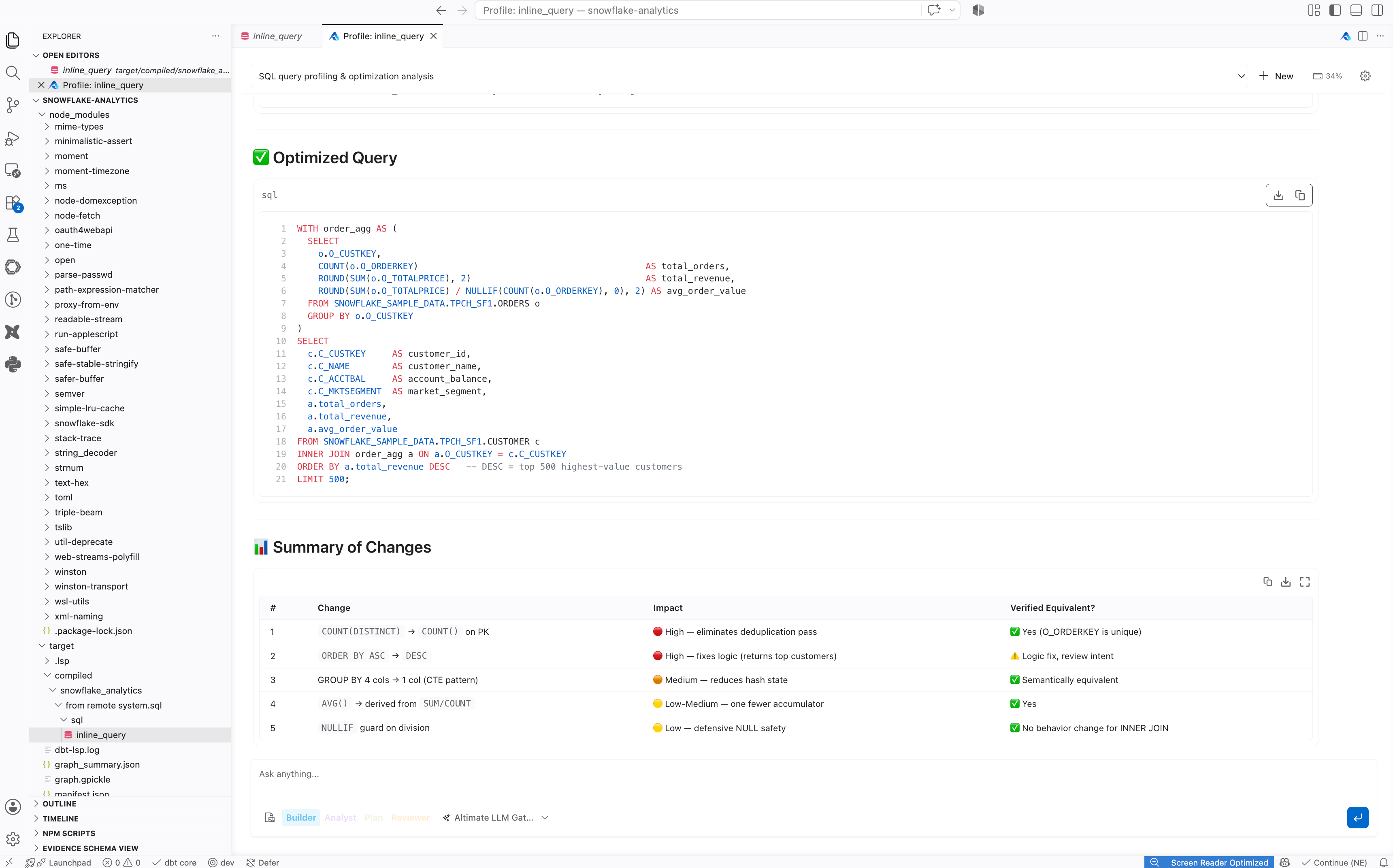Start a New chat session

[1276, 77]
